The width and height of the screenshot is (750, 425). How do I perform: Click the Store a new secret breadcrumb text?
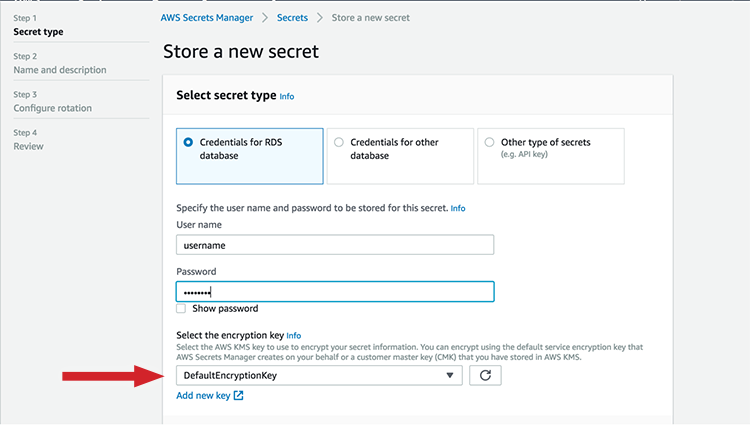tap(371, 18)
